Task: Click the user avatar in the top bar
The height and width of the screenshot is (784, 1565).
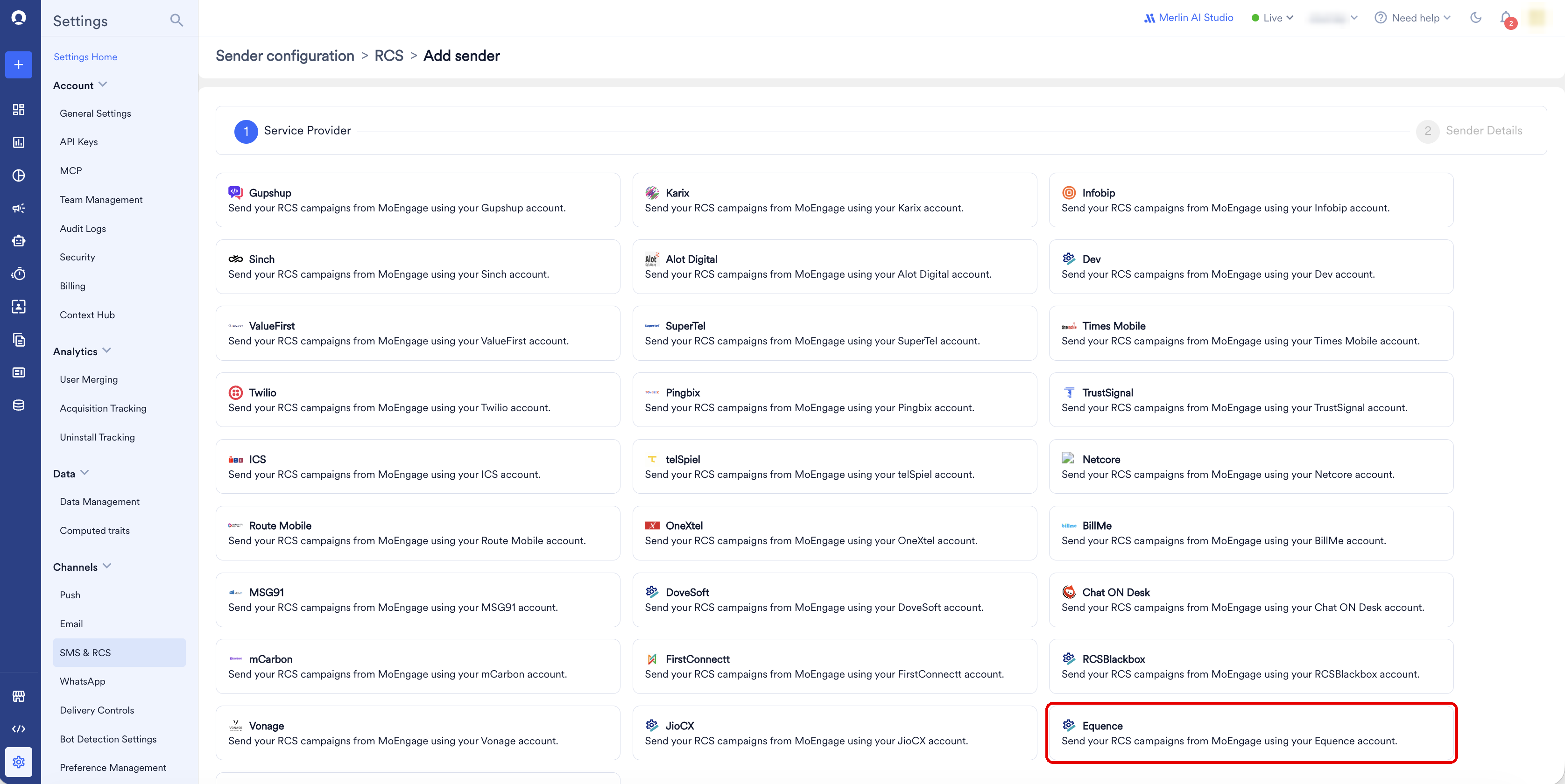Action: pos(1537,18)
